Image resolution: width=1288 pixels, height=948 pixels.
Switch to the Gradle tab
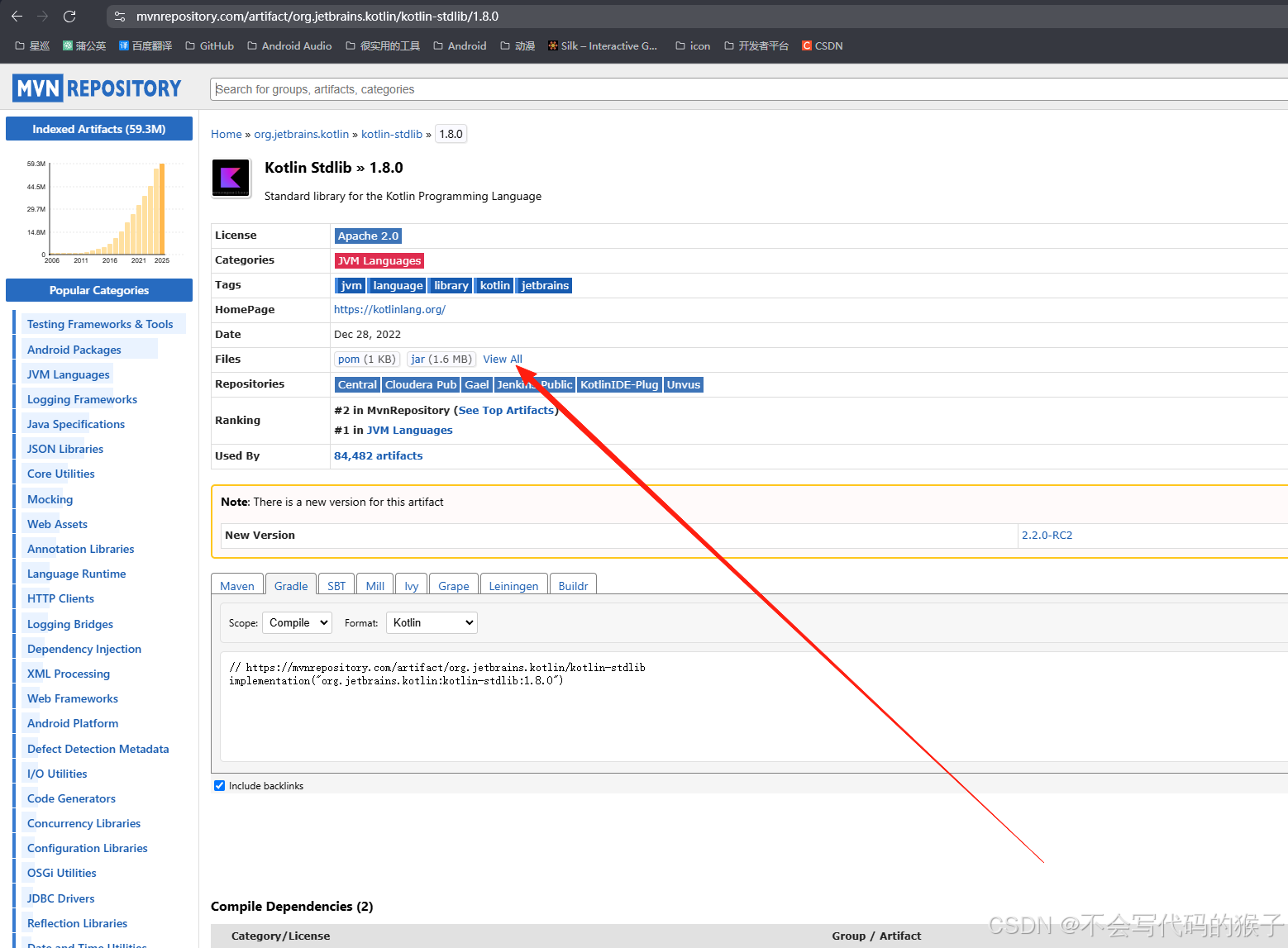[x=291, y=585]
